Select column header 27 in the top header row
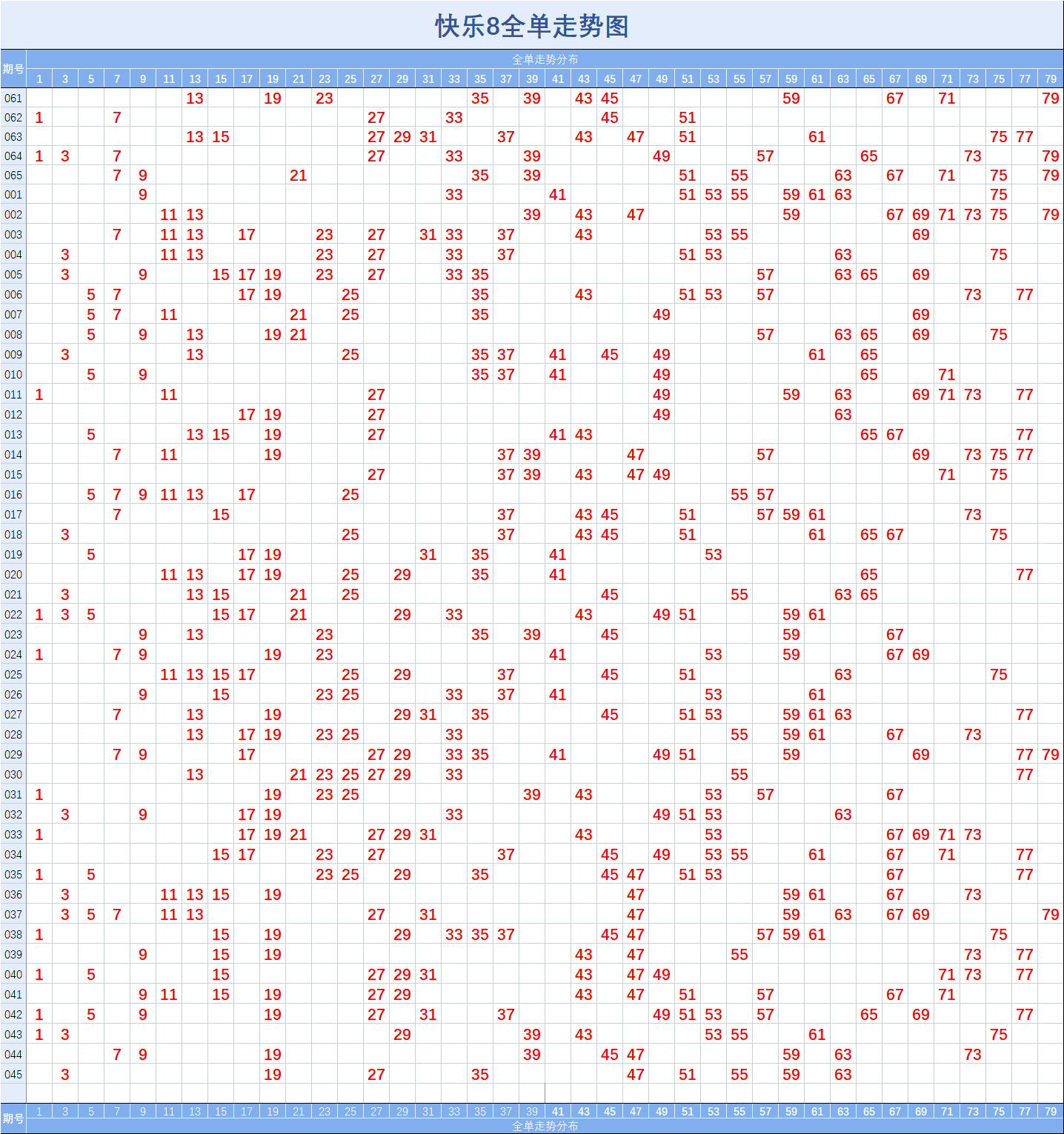This screenshot has height=1134, width=1064. (376, 79)
